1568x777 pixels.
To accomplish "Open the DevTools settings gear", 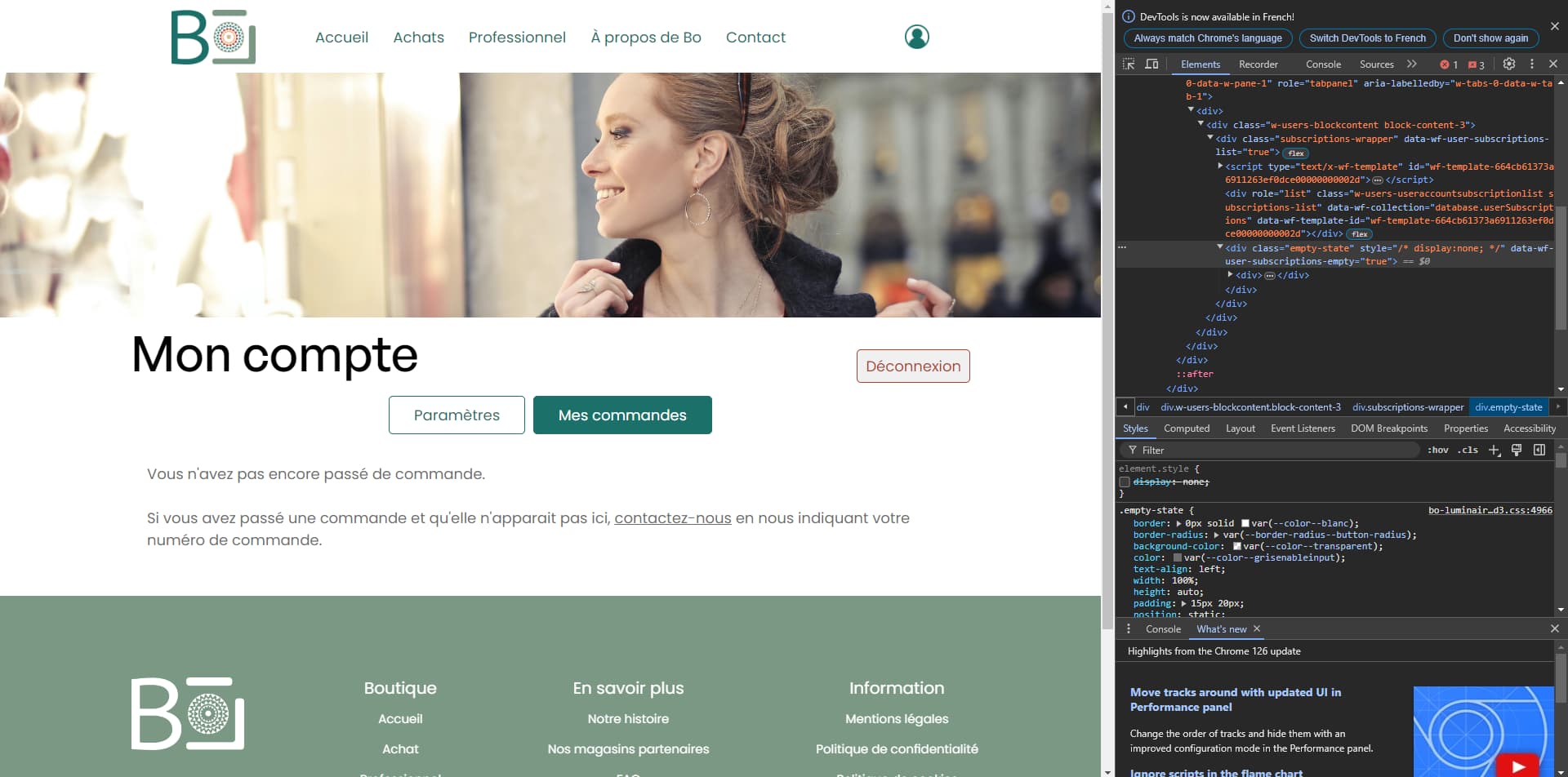I will [1509, 64].
